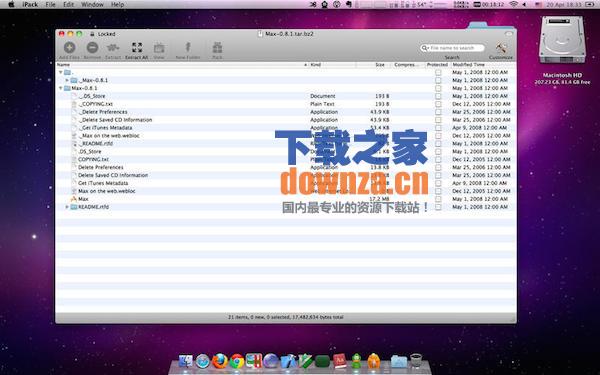Click the Max application icon in list

coord(73,199)
